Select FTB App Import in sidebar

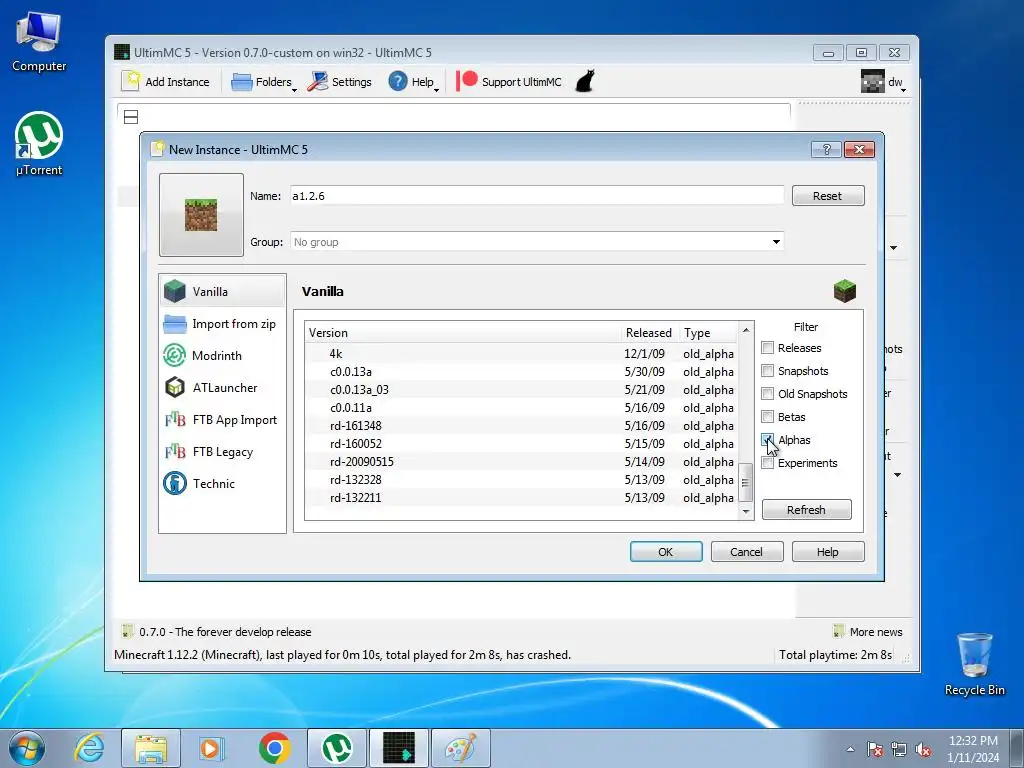tap(223, 420)
